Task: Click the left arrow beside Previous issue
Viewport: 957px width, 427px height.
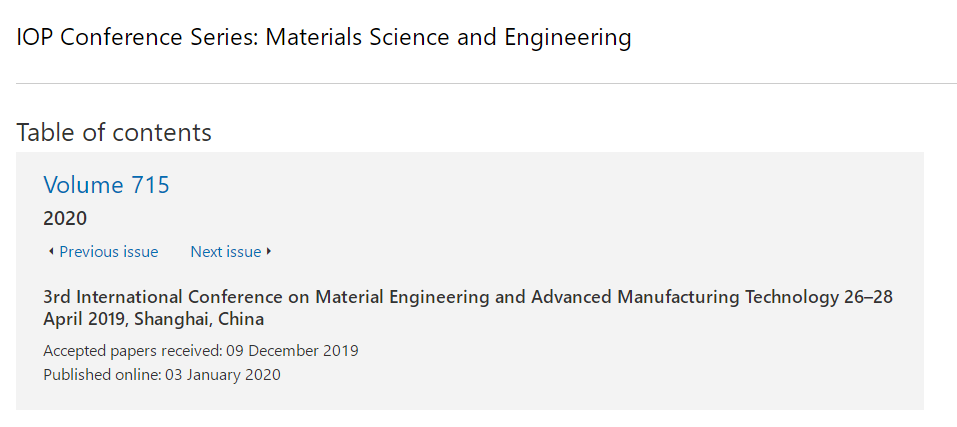Action: point(51,251)
